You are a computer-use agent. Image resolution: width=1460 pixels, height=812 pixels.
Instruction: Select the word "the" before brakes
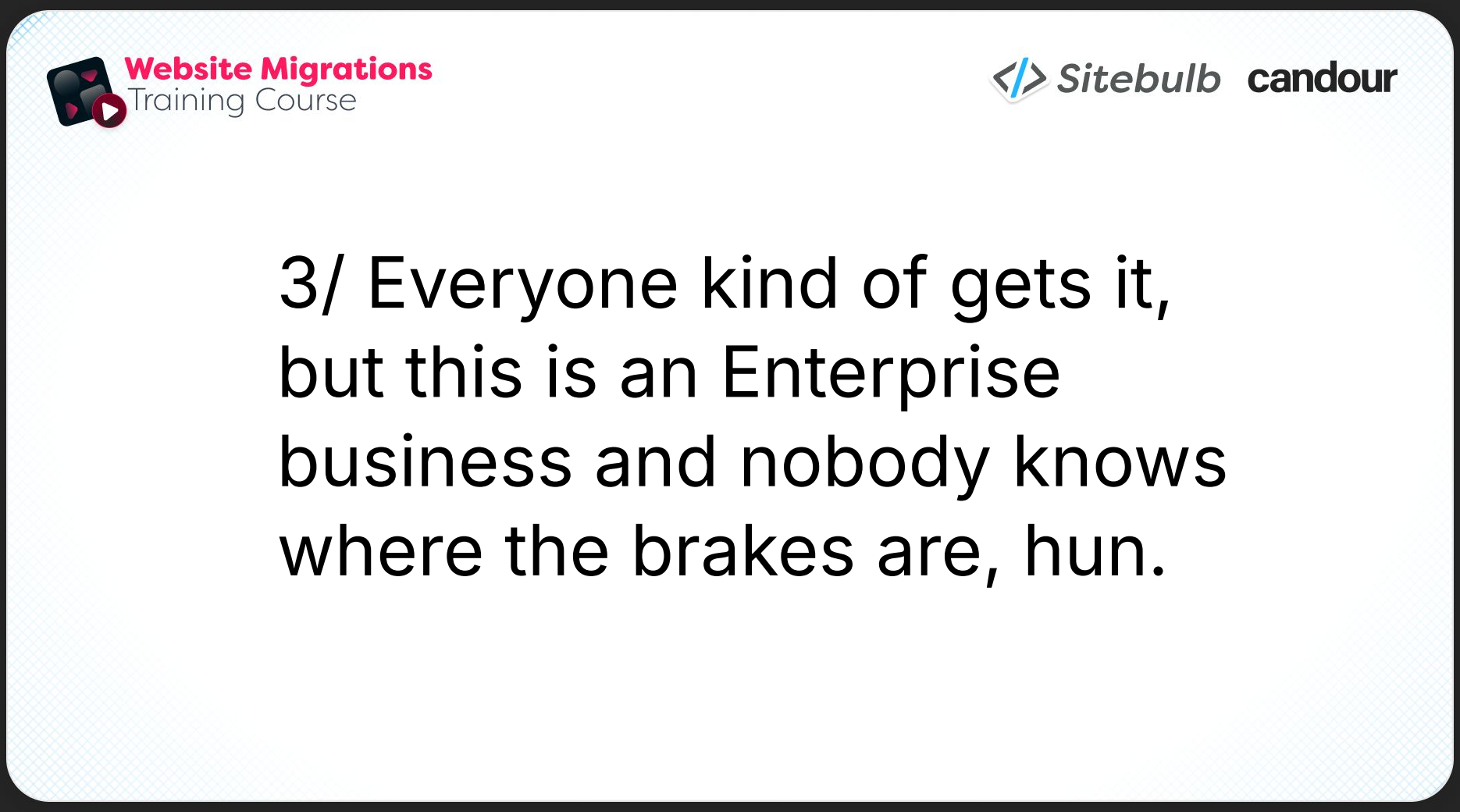coord(557,551)
